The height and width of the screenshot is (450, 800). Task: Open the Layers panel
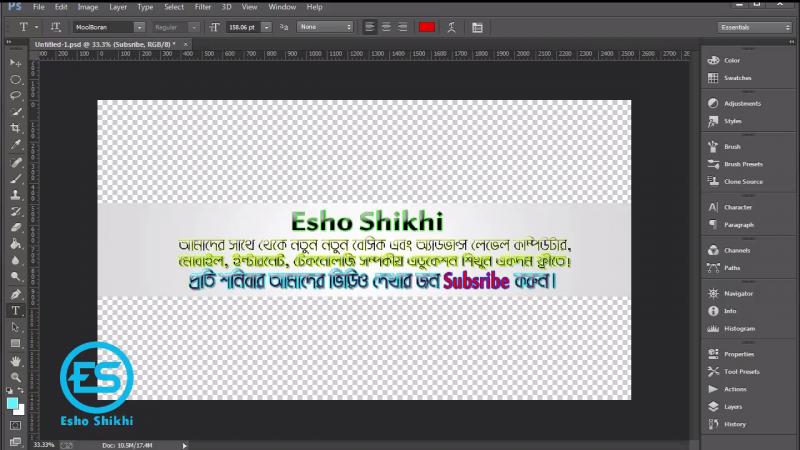[x=733, y=407]
